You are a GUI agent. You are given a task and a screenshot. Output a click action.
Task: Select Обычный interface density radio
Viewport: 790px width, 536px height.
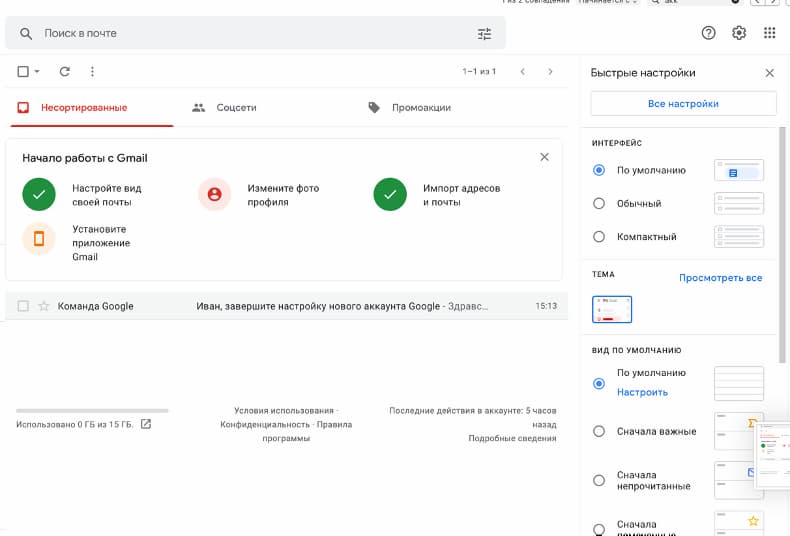pyautogui.click(x=599, y=204)
